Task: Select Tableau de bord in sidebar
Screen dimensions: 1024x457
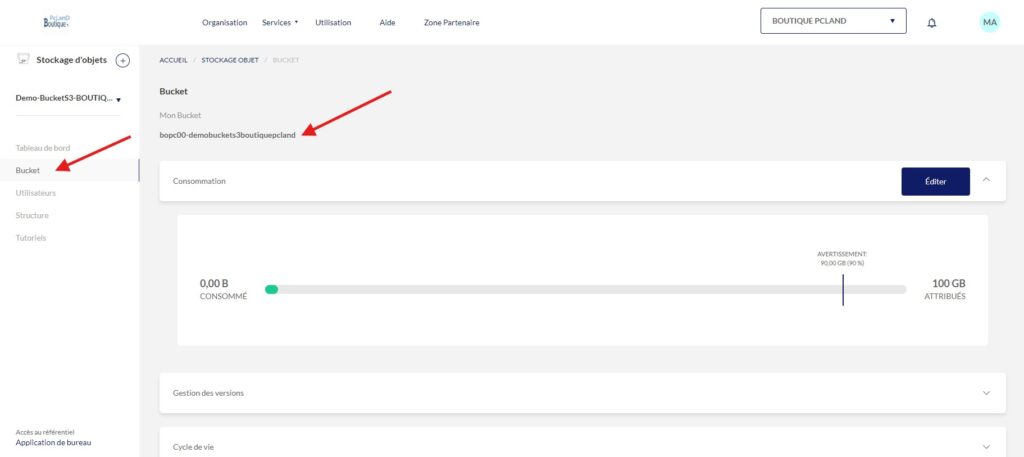Action: (43, 148)
